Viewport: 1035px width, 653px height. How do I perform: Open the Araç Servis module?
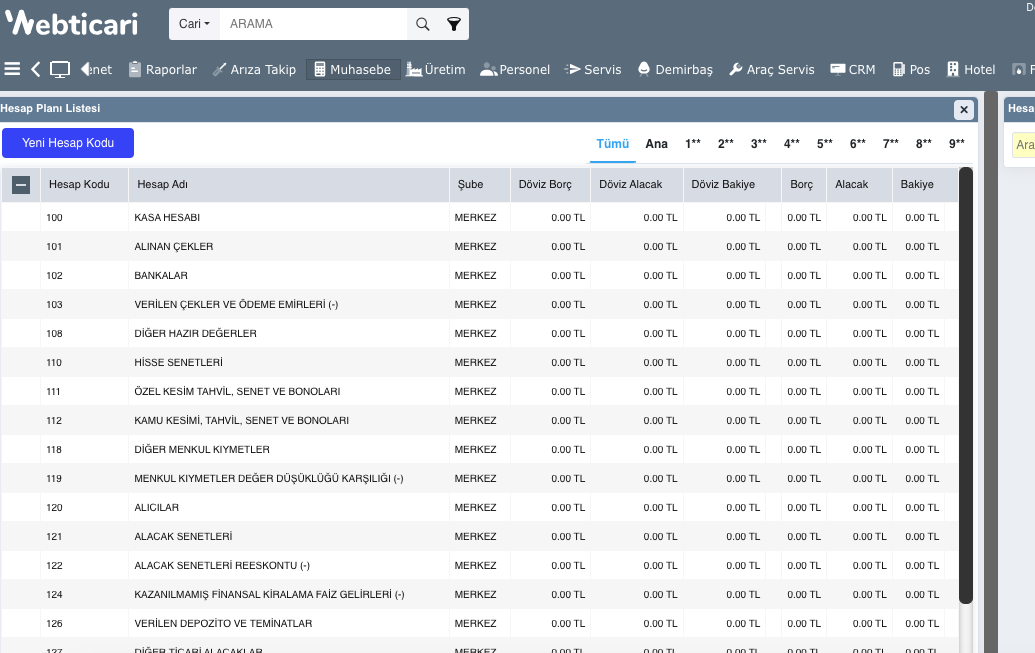tap(771, 69)
